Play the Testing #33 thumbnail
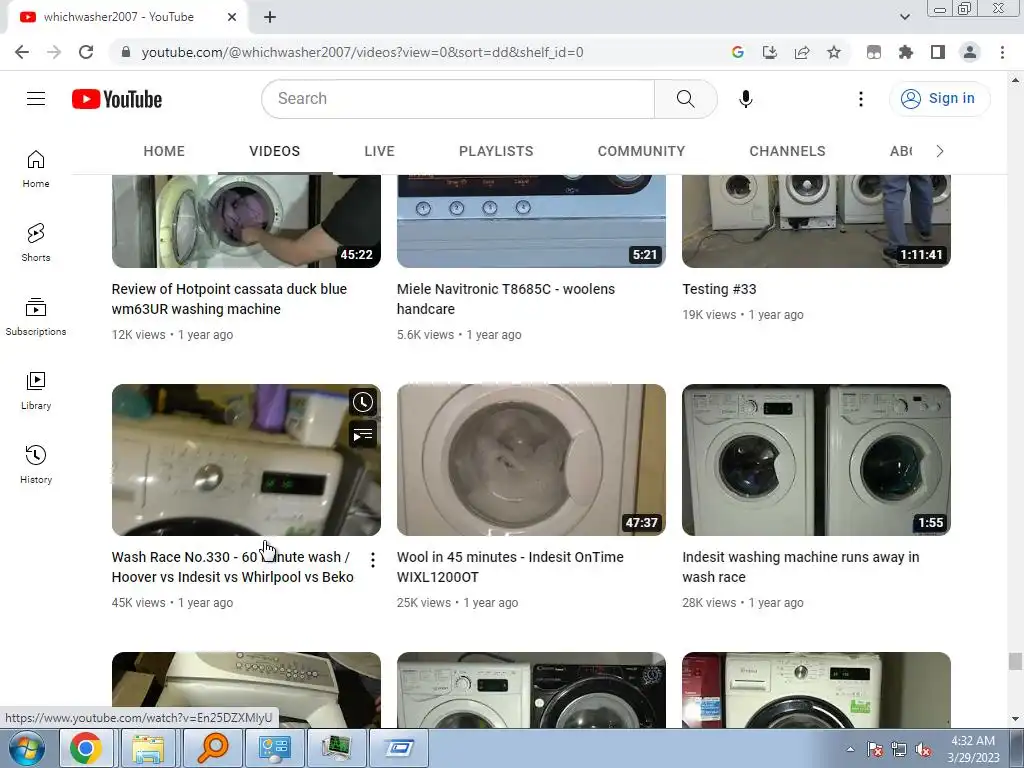This screenshot has height=768, width=1024. [816, 221]
